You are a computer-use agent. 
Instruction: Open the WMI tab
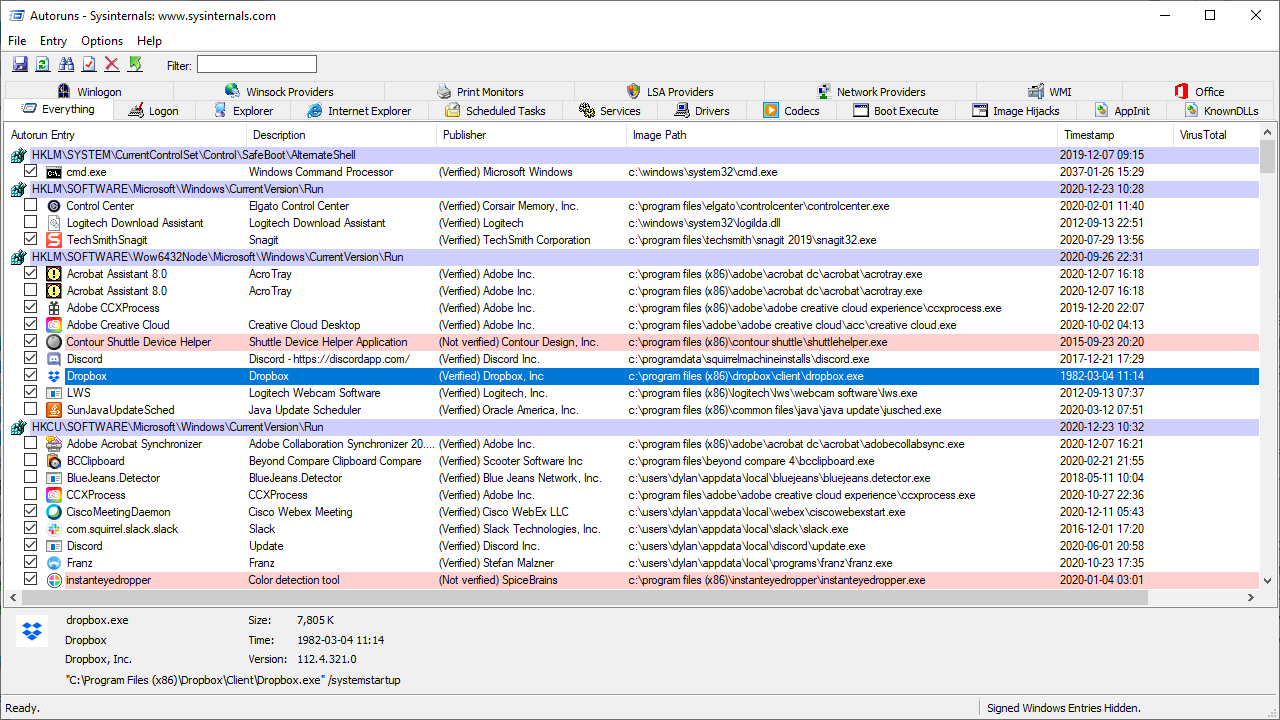[1049, 91]
